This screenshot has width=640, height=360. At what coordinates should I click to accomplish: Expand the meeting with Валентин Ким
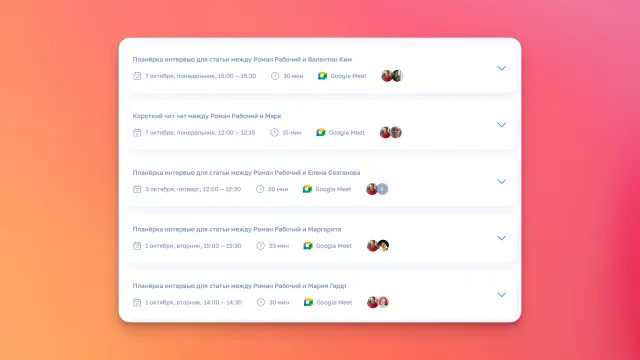click(501, 68)
